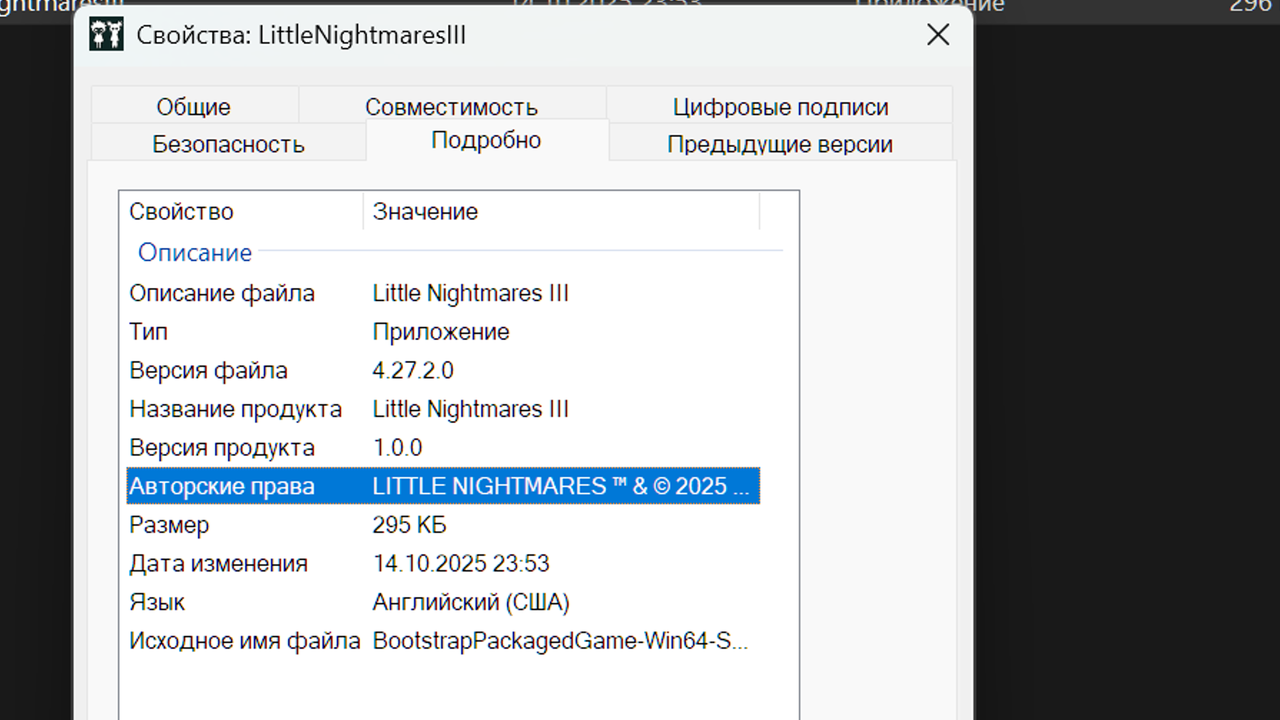This screenshot has width=1280, height=720.
Task: Open the Предыдущие версии tab
Action: pos(780,143)
